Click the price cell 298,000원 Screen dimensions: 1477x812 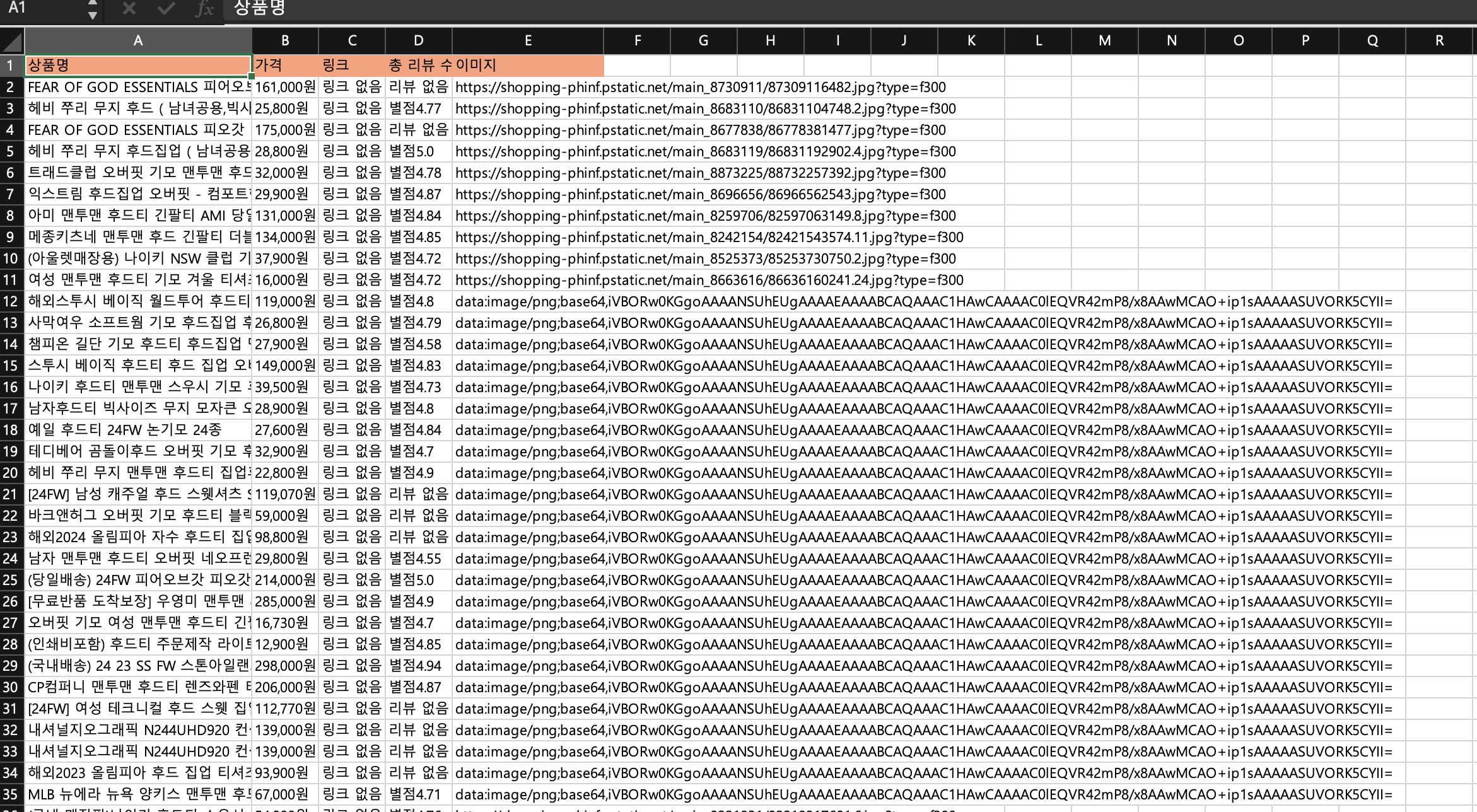tap(285, 666)
